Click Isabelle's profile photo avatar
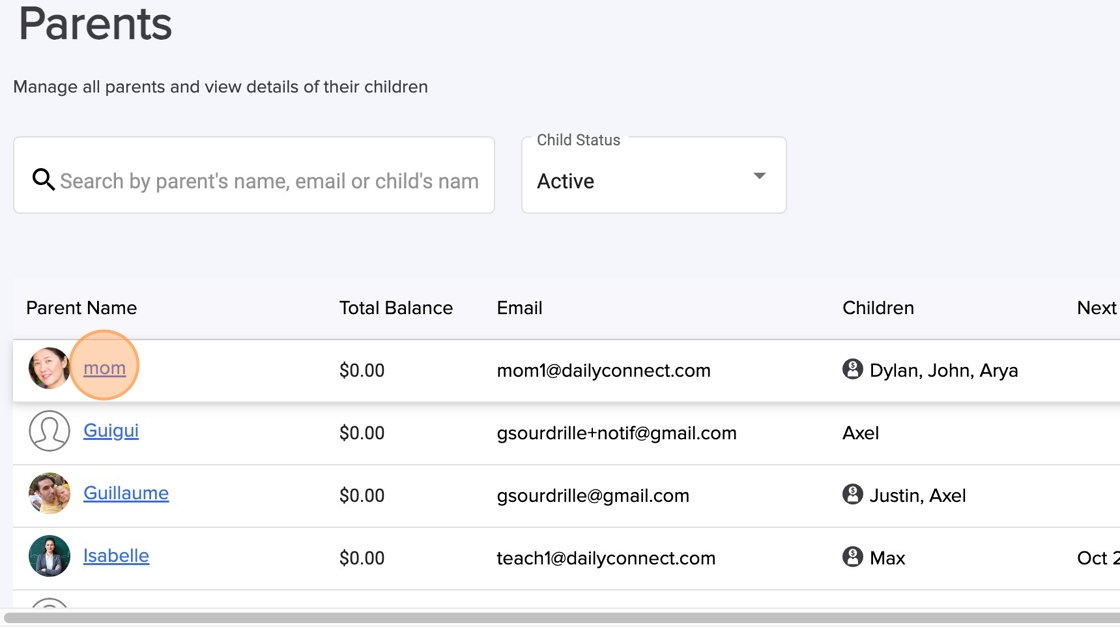 49,556
